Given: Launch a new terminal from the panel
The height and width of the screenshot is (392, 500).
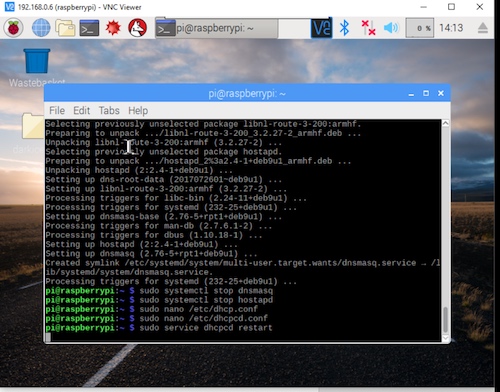Looking at the screenshot, I should tap(89, 28).
